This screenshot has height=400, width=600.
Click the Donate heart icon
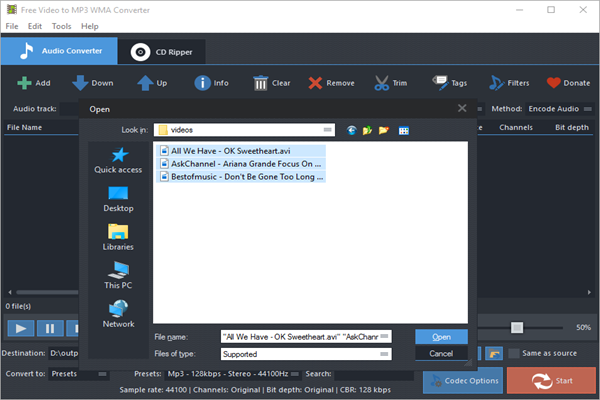(553, 83)
